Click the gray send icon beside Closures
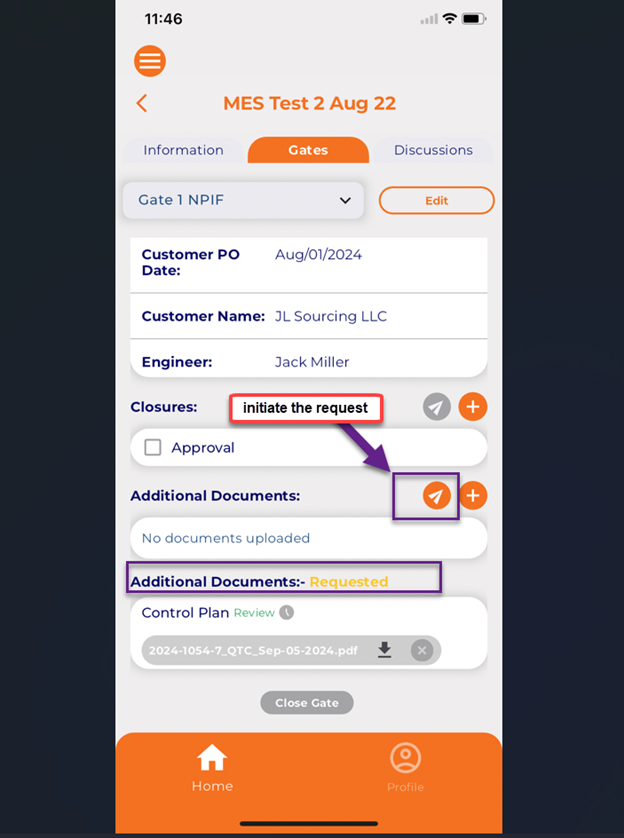Viewport: 624px width, 838px height. pos(436,407)
